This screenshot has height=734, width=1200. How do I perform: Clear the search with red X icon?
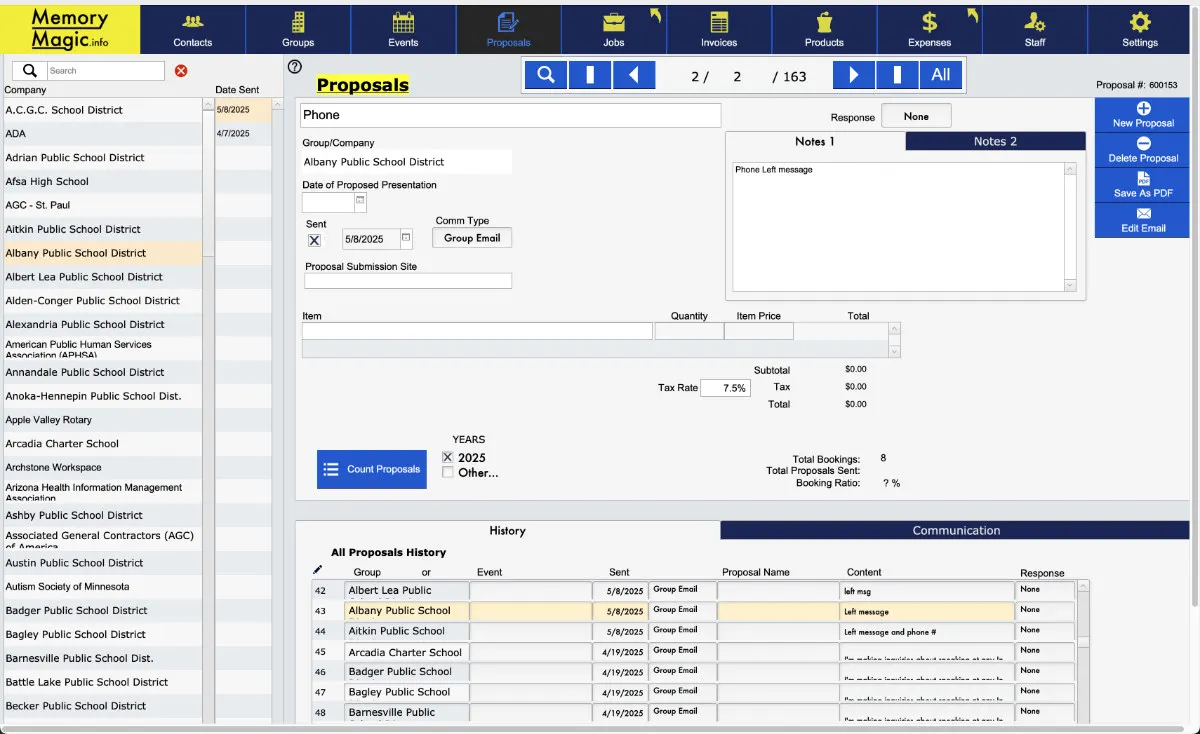click(x=181, y=71)
